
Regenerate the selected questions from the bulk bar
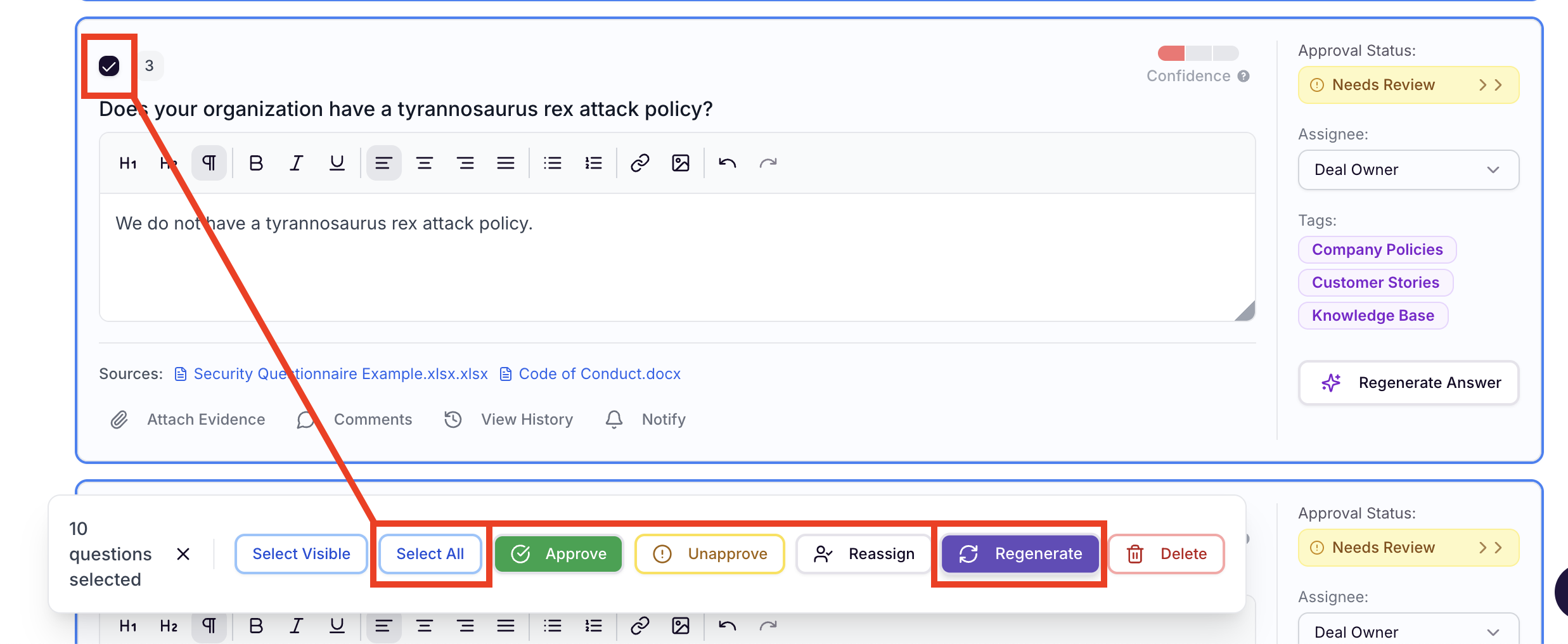[x=1020, y=554]
